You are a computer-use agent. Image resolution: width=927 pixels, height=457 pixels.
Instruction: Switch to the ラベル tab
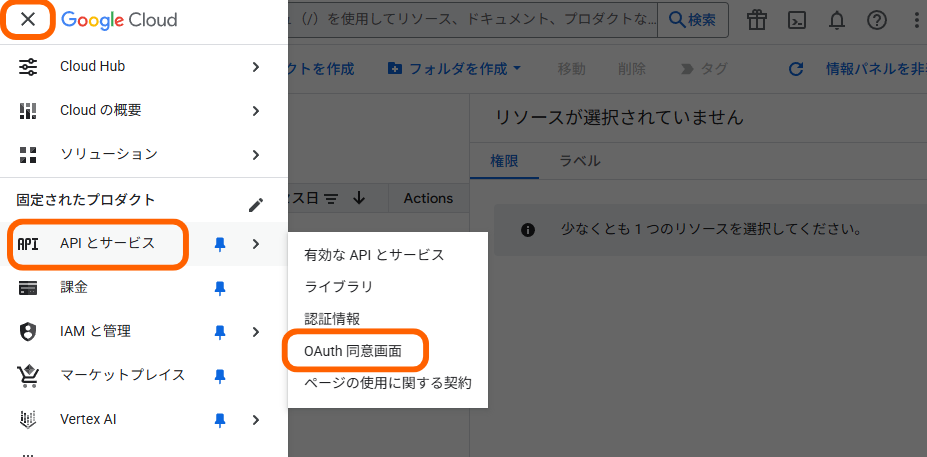point(580,161)
